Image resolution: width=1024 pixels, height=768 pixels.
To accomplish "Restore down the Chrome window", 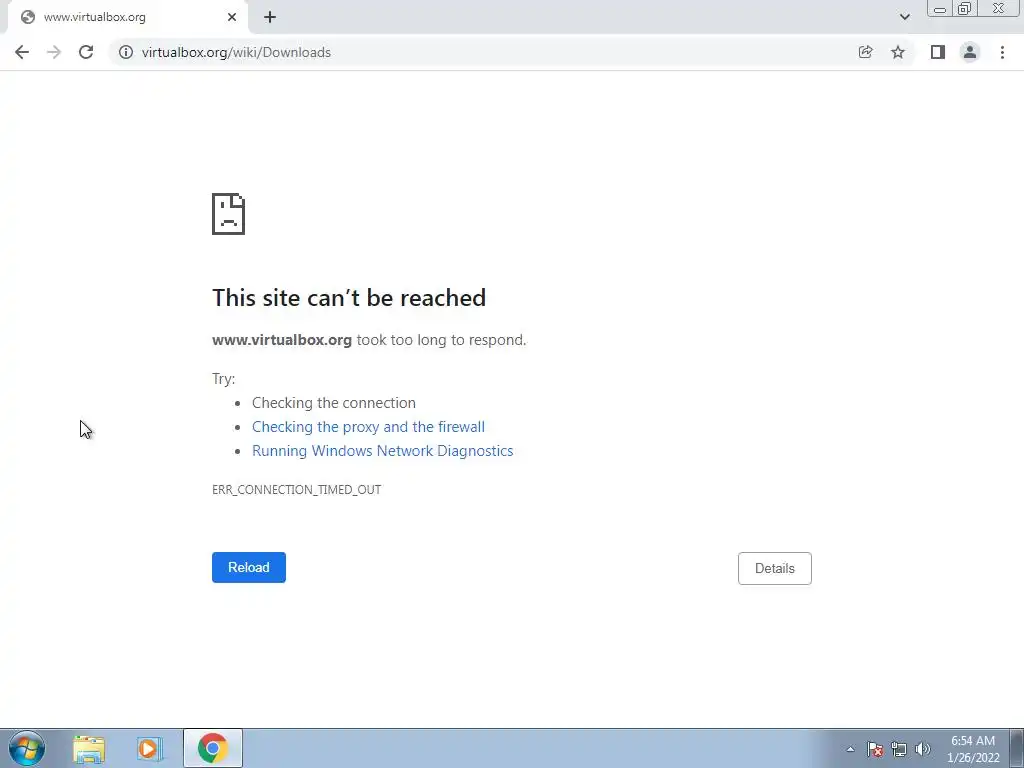I will 965,8.
